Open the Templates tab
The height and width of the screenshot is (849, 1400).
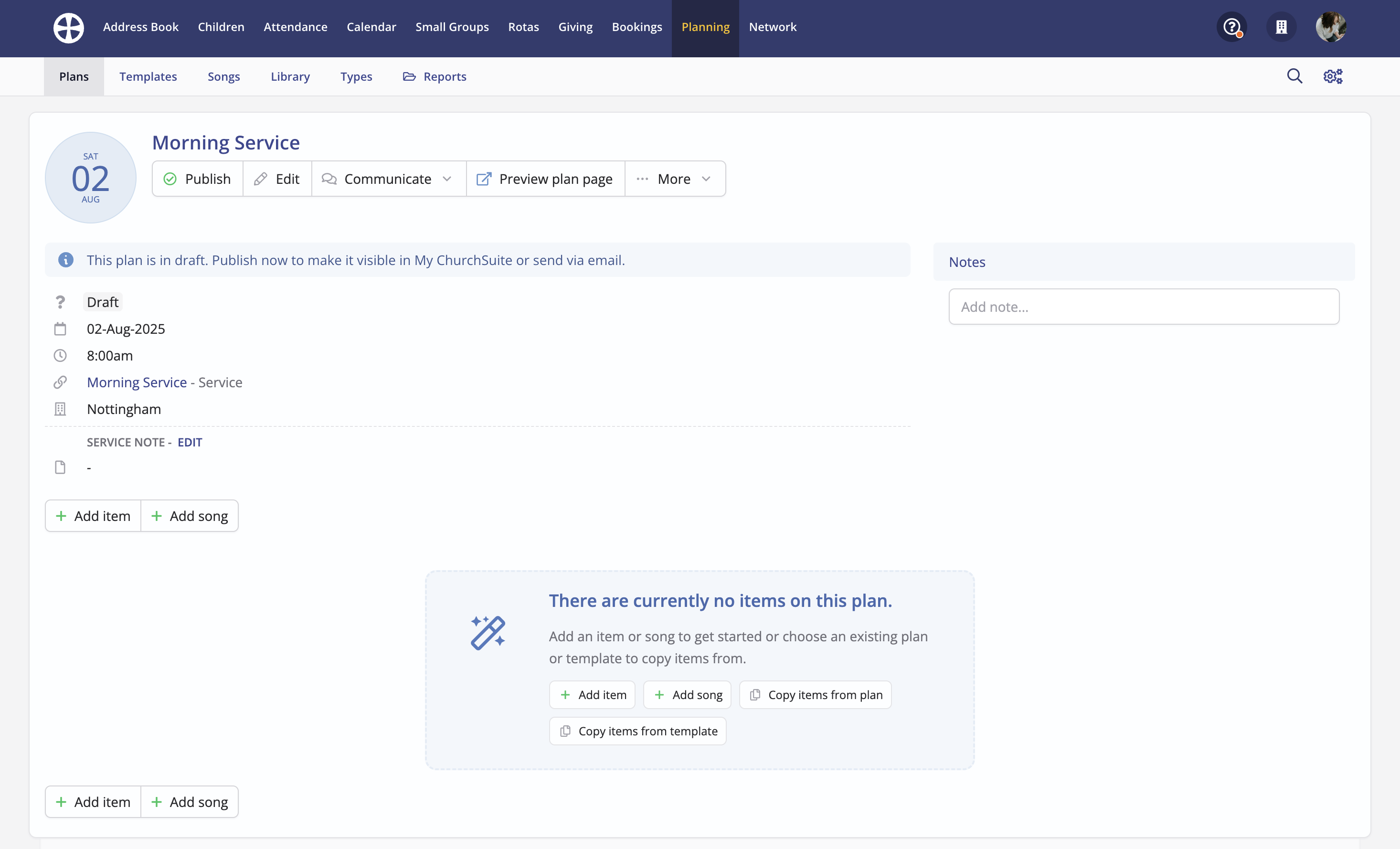pyautogui.click(x=148, y=76)
